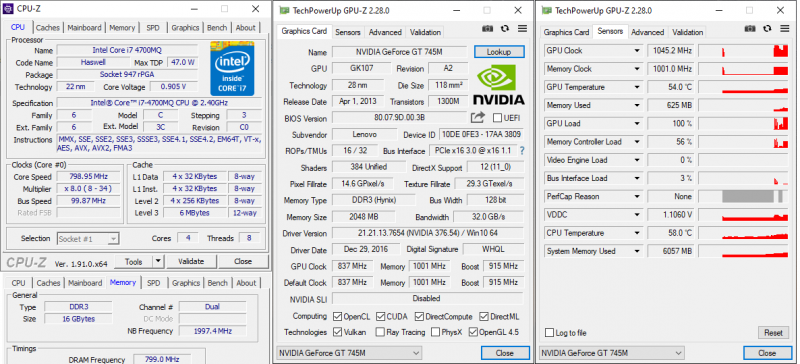Click the refresh icon in GPU-Z Sensors window
This screenshot has height=364, width=800.
pos(767,29)
